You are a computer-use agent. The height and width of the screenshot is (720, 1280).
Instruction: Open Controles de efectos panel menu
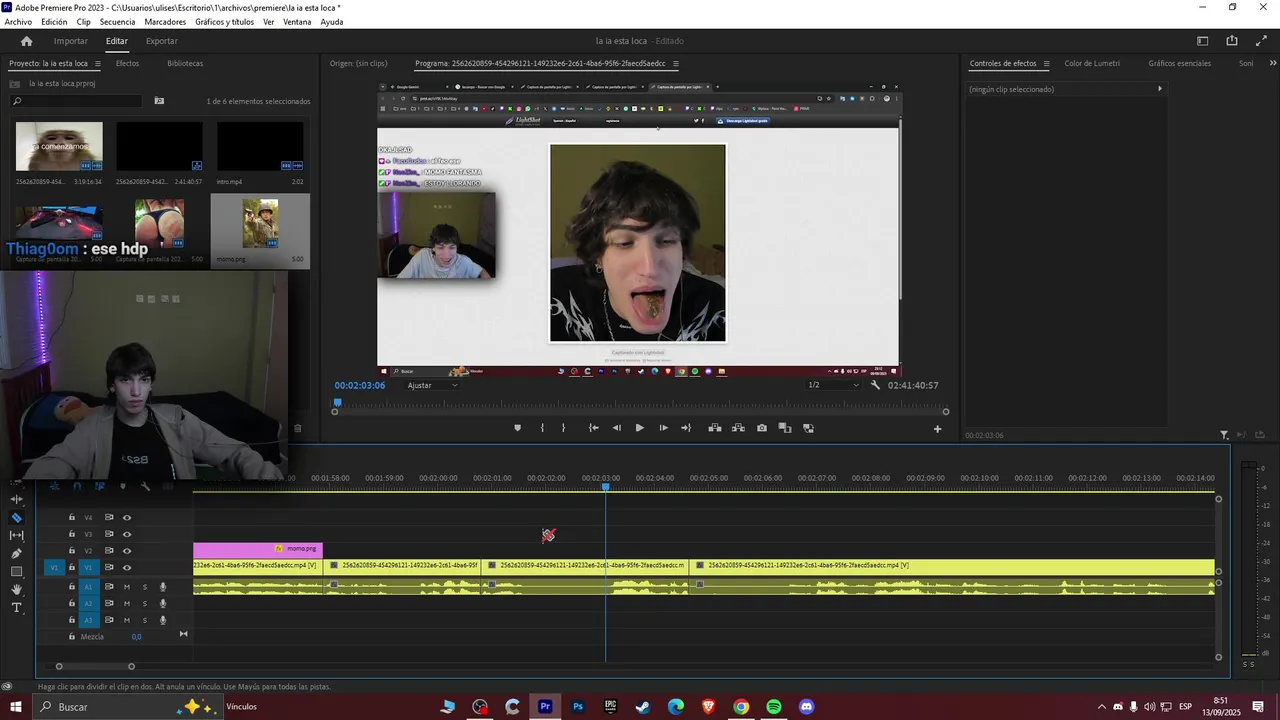click(x=1047, y=64)
